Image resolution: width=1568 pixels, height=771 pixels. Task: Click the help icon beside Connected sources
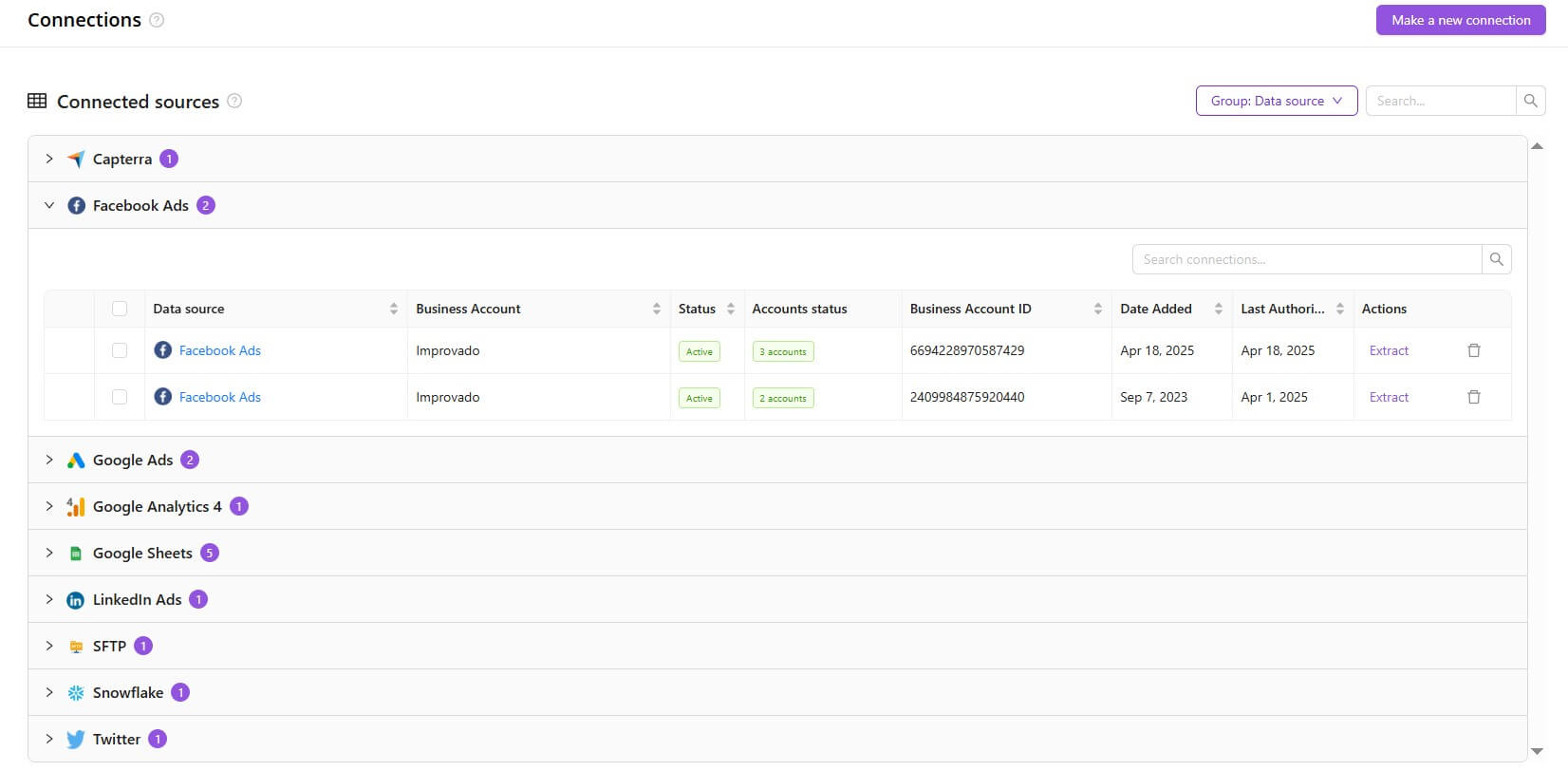[234, 101]
